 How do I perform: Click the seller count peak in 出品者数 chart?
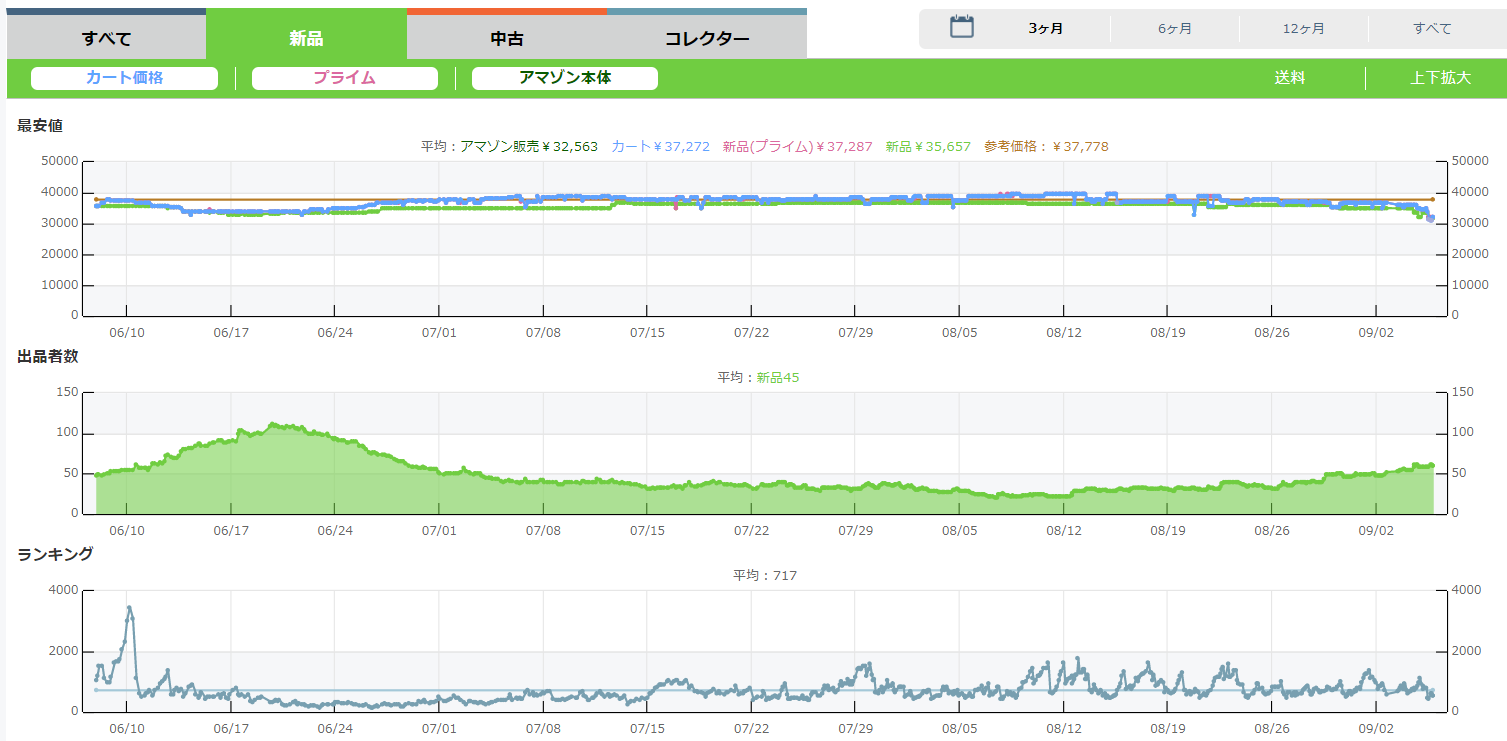[274, 425]
